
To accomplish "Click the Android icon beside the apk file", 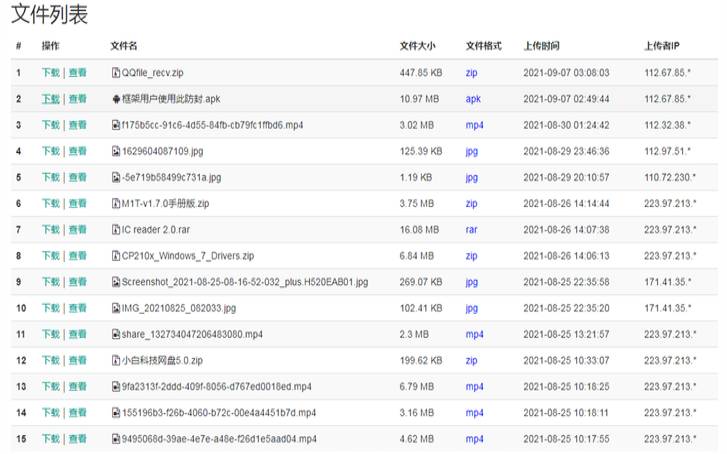I will (116, 99).
